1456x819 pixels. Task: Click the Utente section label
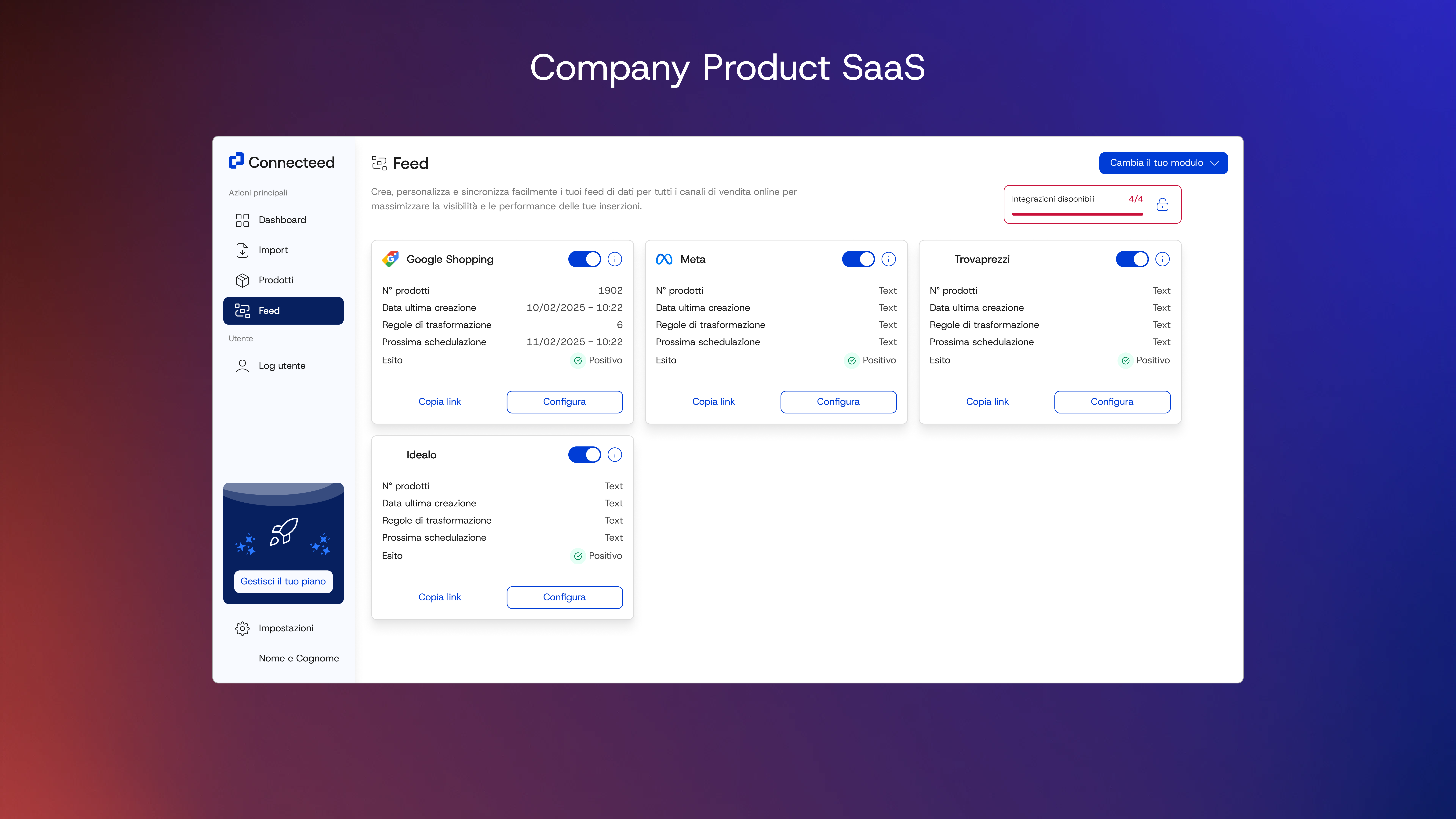(241, 339)
